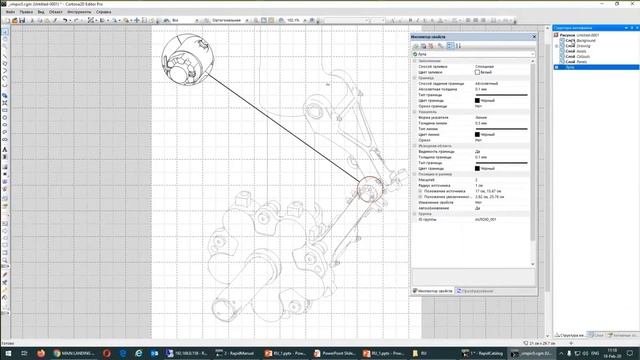Click the inspector vertical scrollbar
Screen dimensions: 640x360
point(532,151)
